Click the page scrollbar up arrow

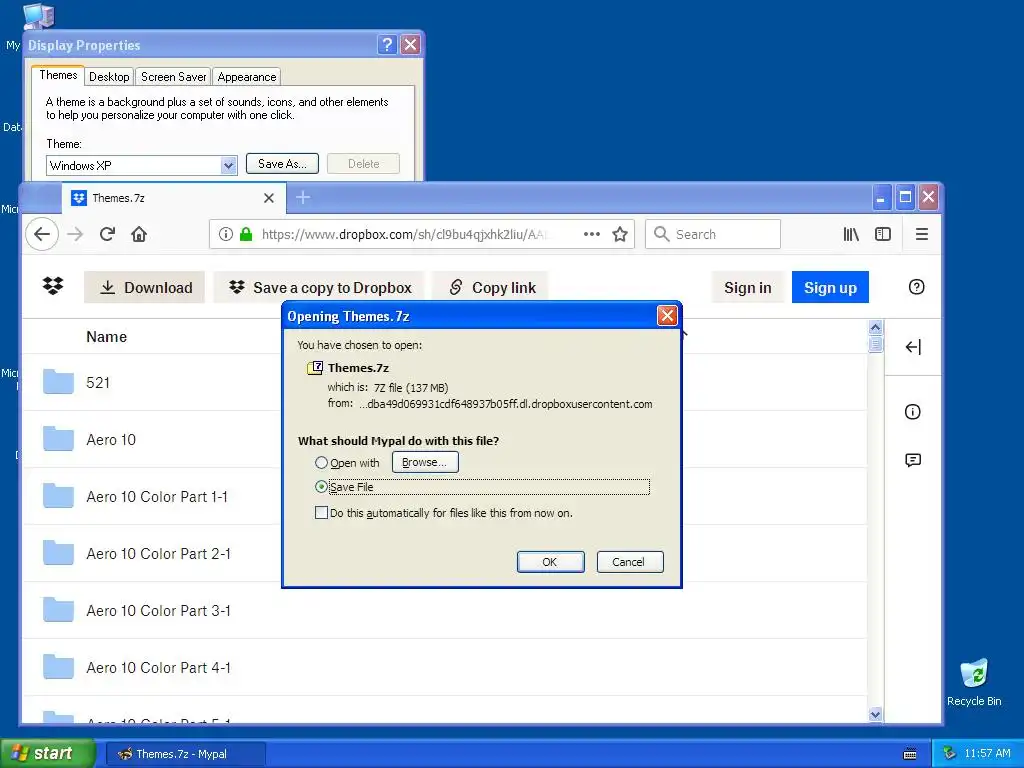[876, 327]
